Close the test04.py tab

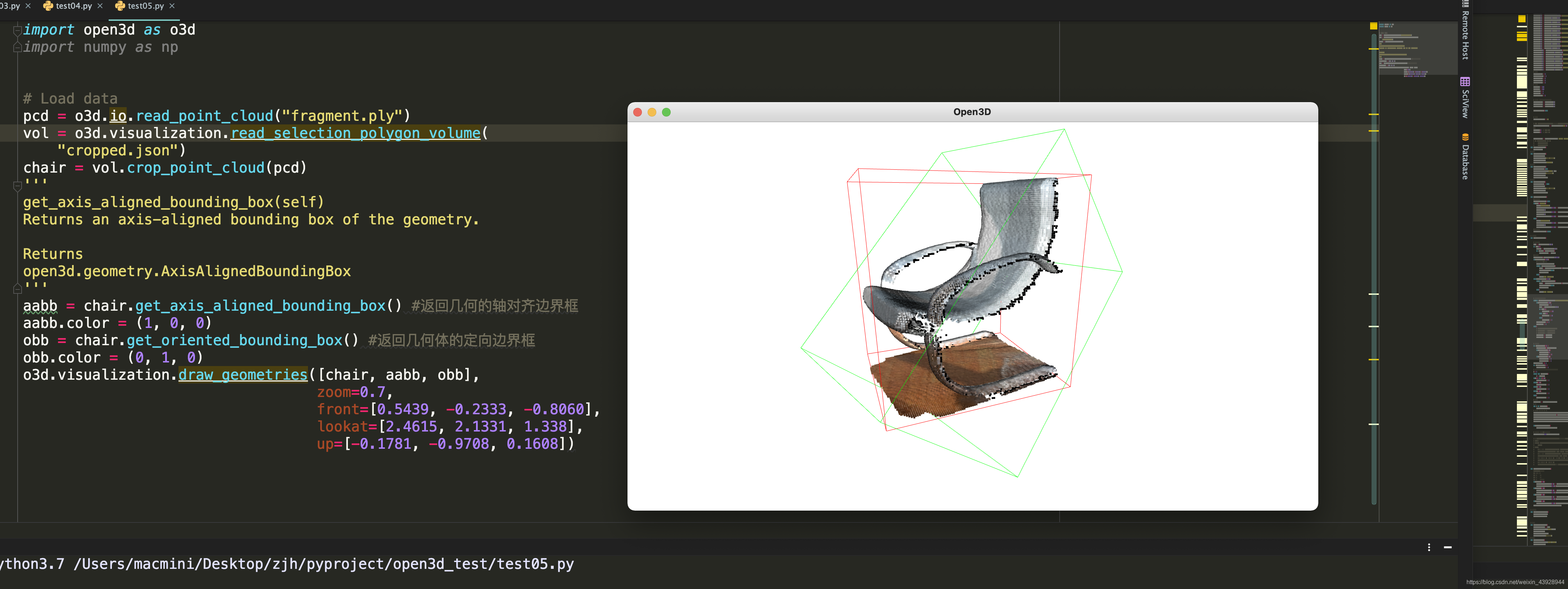point(99,5)
